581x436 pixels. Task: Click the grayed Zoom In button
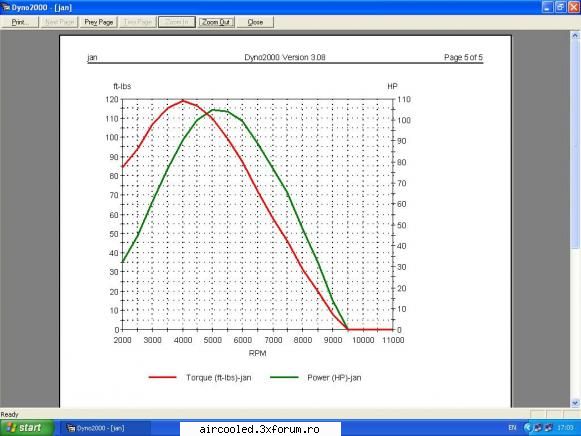pos(177,22)
